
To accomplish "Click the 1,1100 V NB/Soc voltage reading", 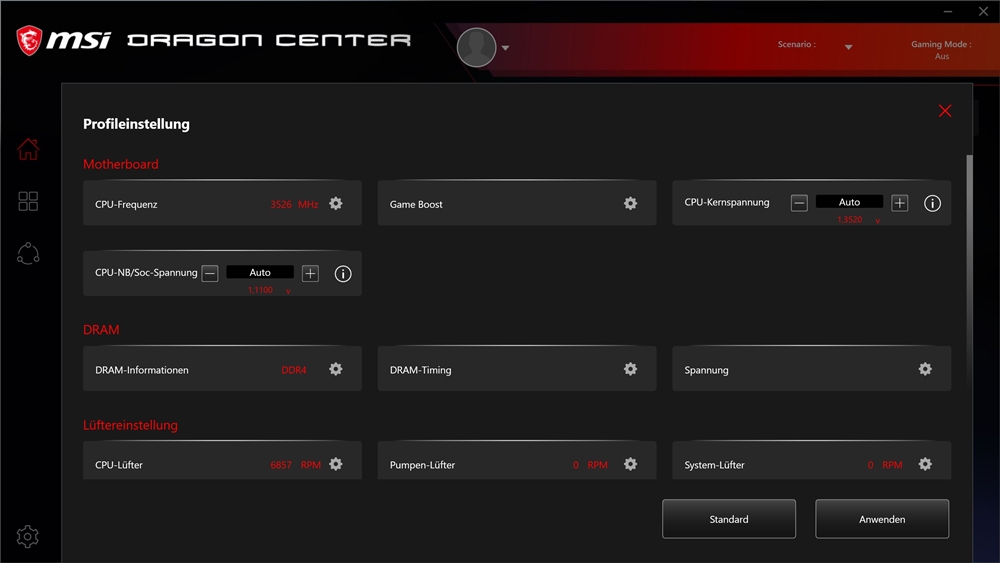I will tap(269, 290).
